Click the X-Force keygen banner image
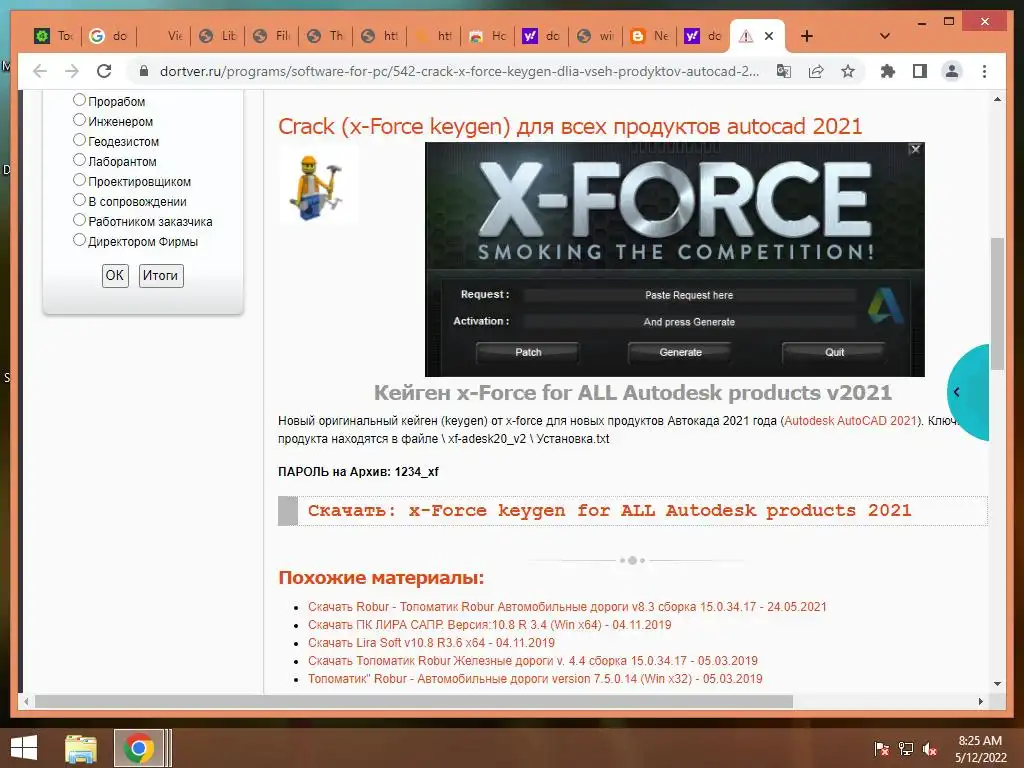The height and width of the screenshot is (768, 1024). 675,259
